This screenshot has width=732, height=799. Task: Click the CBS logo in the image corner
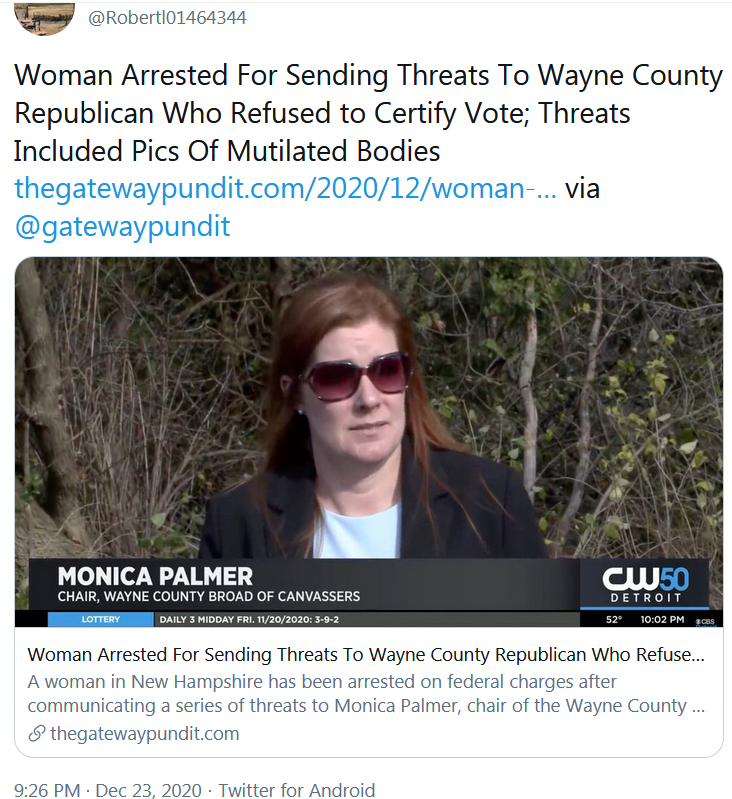click(x=706, y=621)
